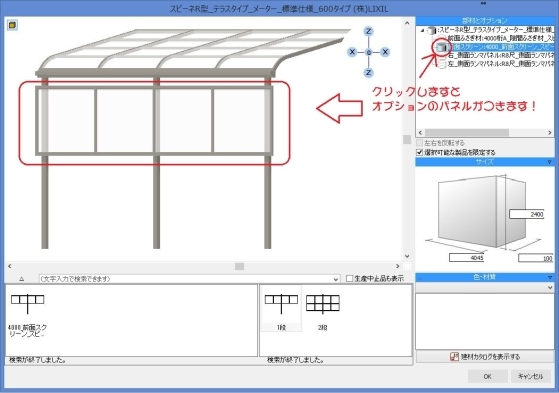This screenshot has height=393, width=559.
Task: Click right list status 検索が終了しました。
Action: coord(296,360)
